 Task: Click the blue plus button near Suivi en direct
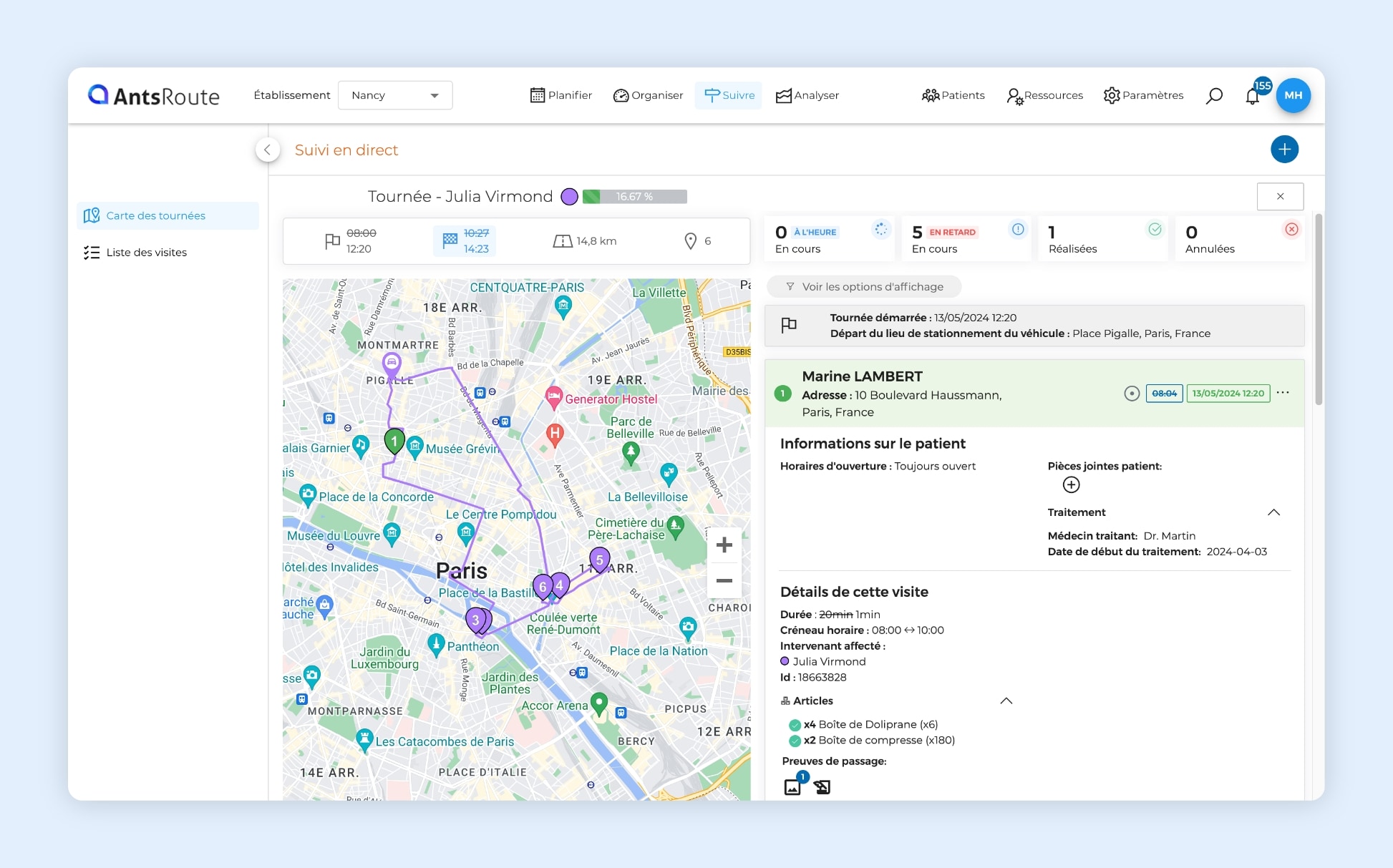(x=1285, y=150)
